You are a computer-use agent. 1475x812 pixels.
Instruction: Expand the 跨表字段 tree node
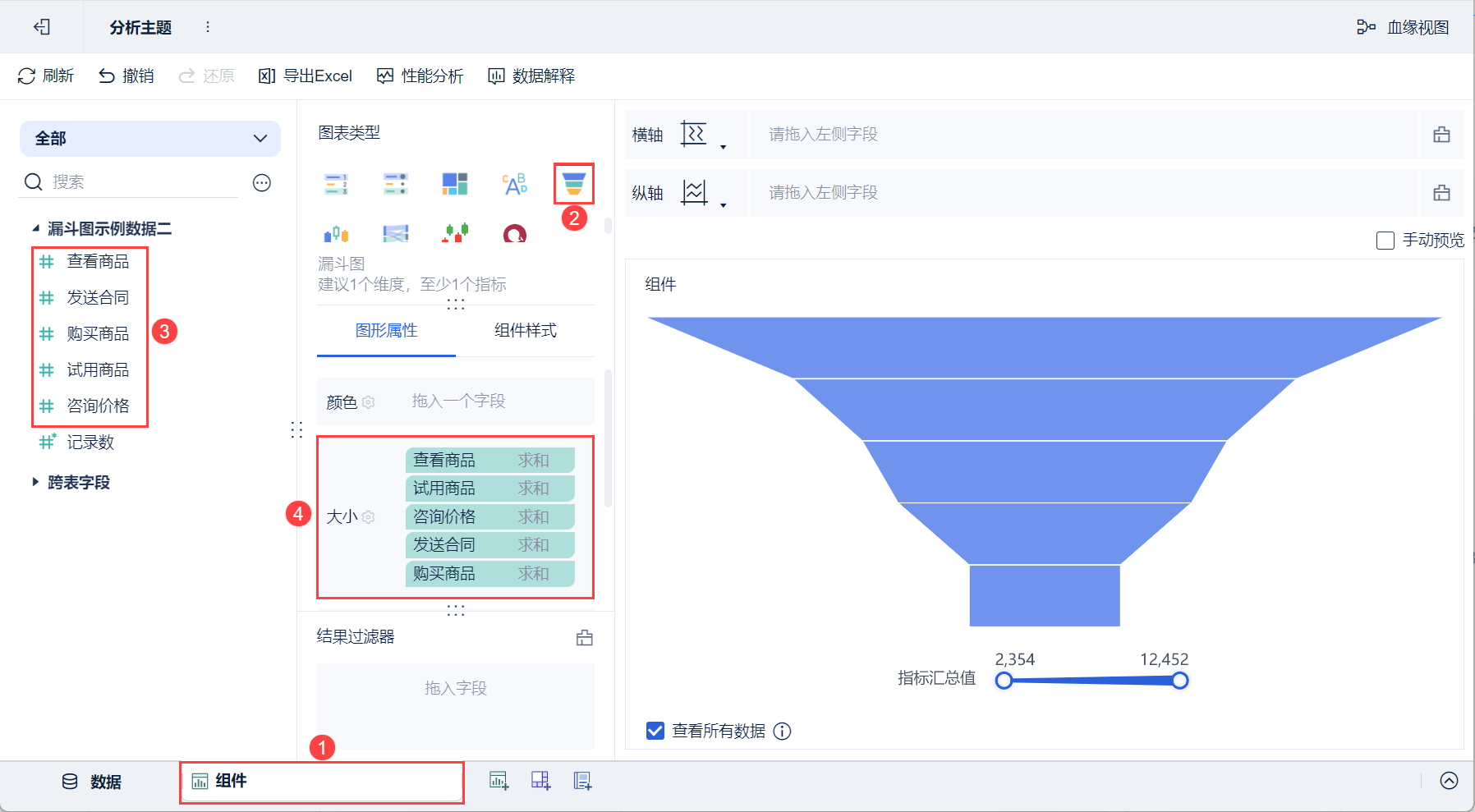(35, 482)
